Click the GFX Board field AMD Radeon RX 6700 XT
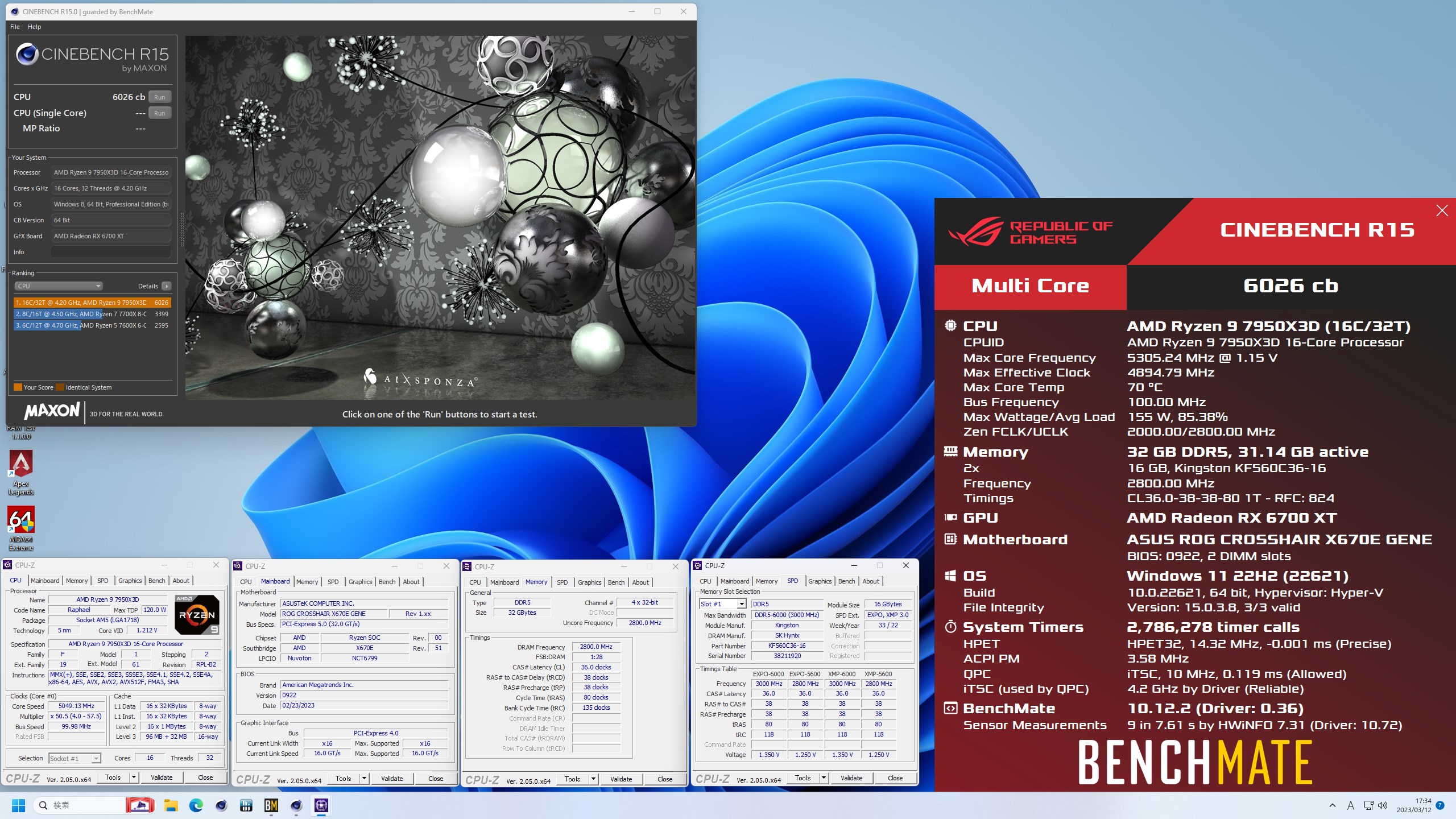This screenshot has height=819, width=1456. 111,236
